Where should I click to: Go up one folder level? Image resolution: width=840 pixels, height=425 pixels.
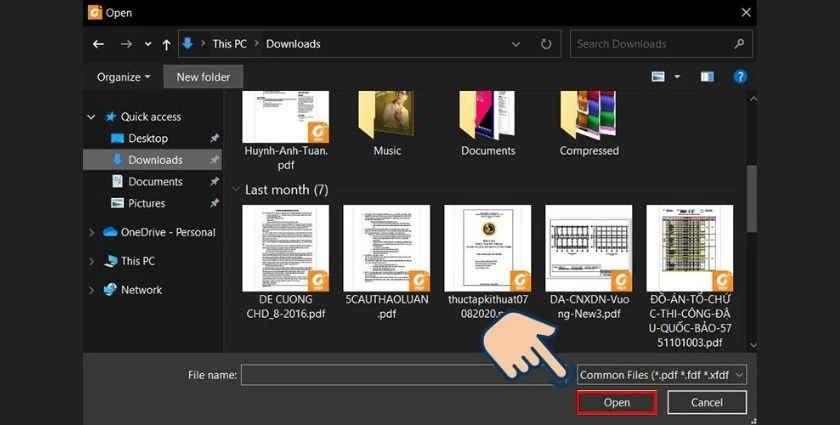coord(167,44)
